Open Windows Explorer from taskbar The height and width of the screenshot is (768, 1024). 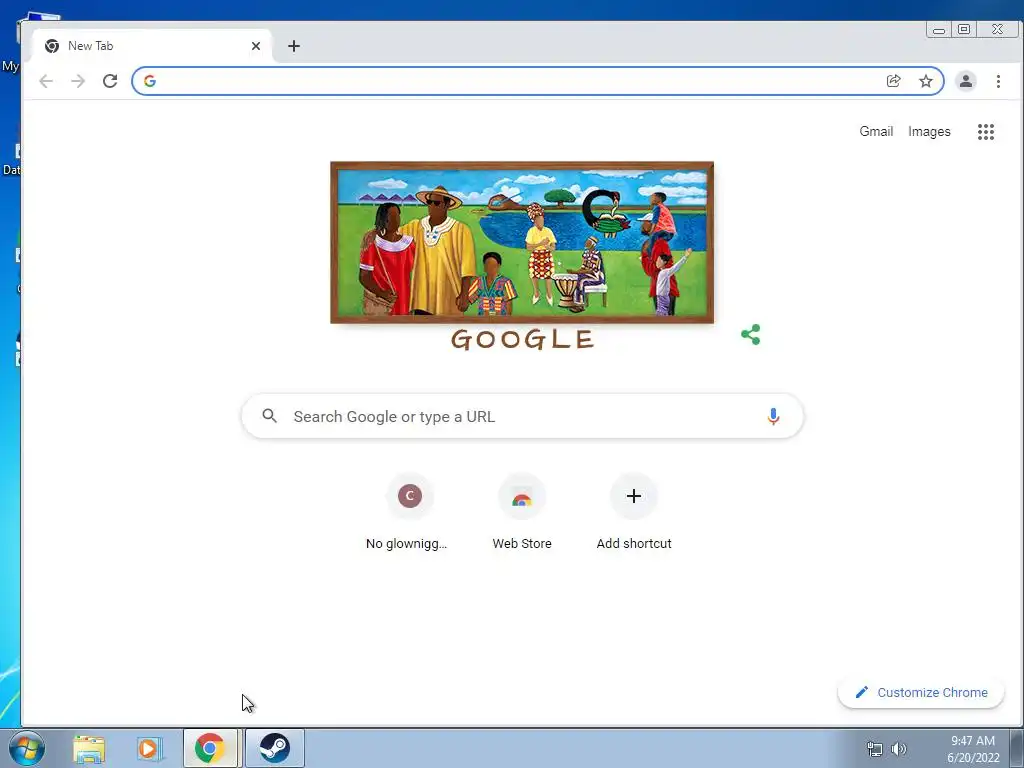pyautogui.click(x=89, y=748)
